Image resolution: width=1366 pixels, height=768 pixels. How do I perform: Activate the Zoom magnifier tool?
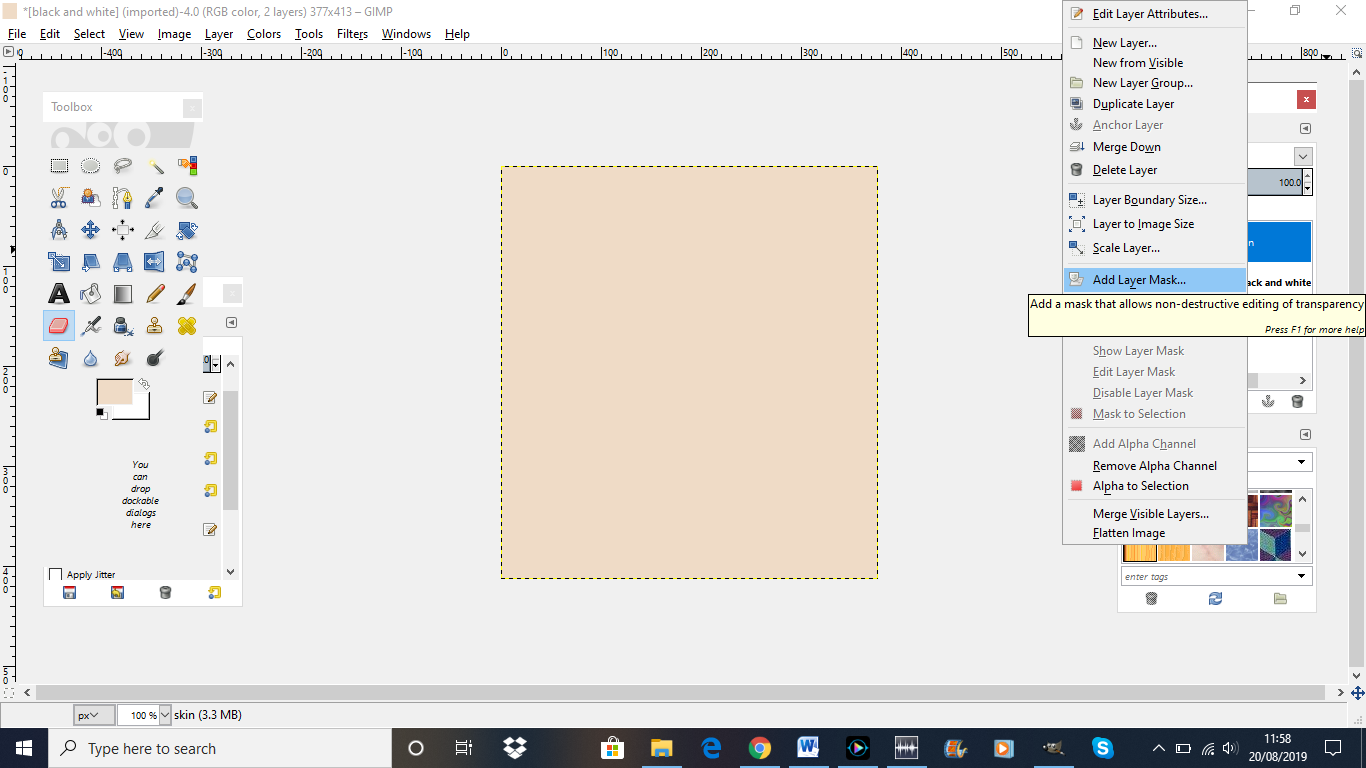tap(186, 197)
